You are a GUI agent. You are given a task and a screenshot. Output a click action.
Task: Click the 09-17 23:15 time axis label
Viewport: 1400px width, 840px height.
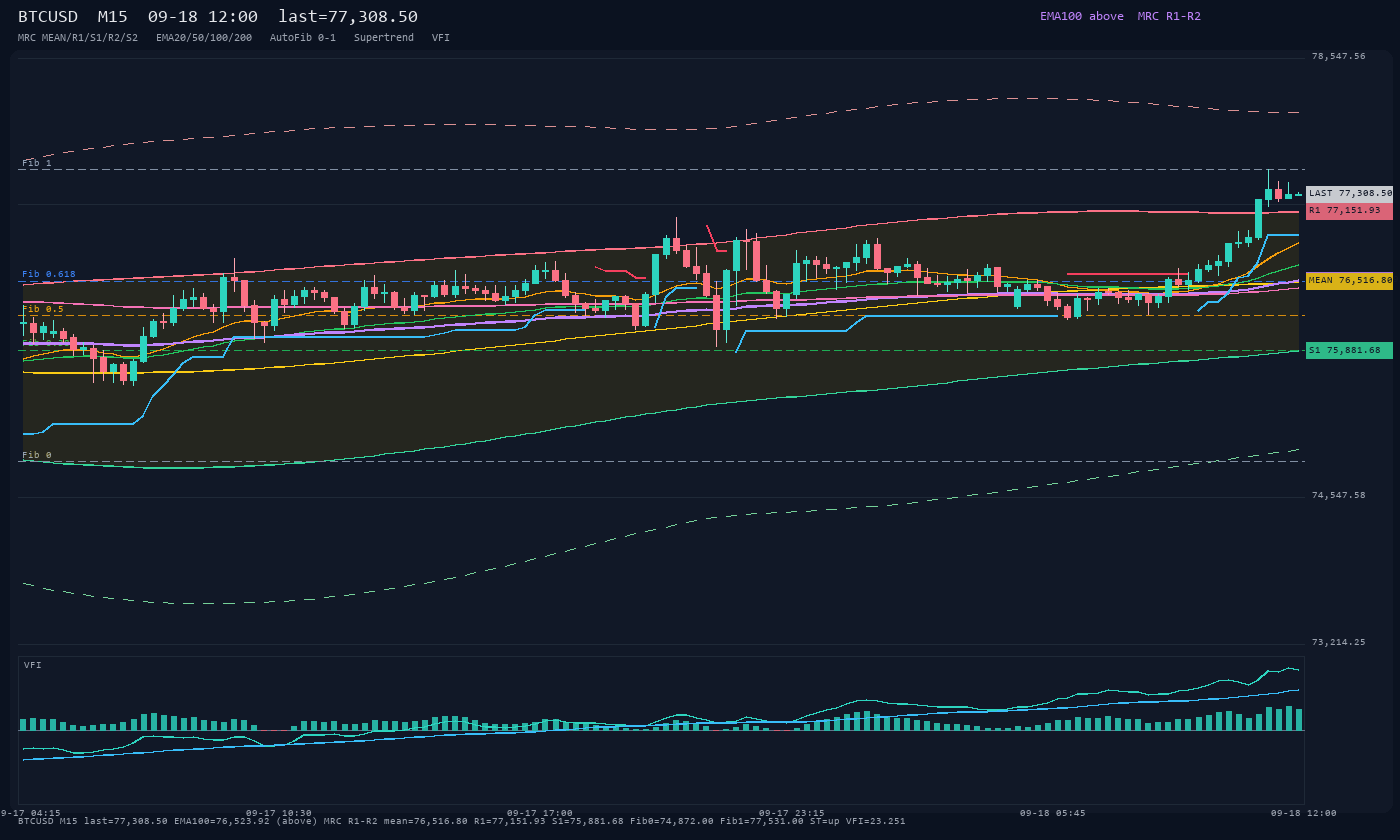coord(792,813)
